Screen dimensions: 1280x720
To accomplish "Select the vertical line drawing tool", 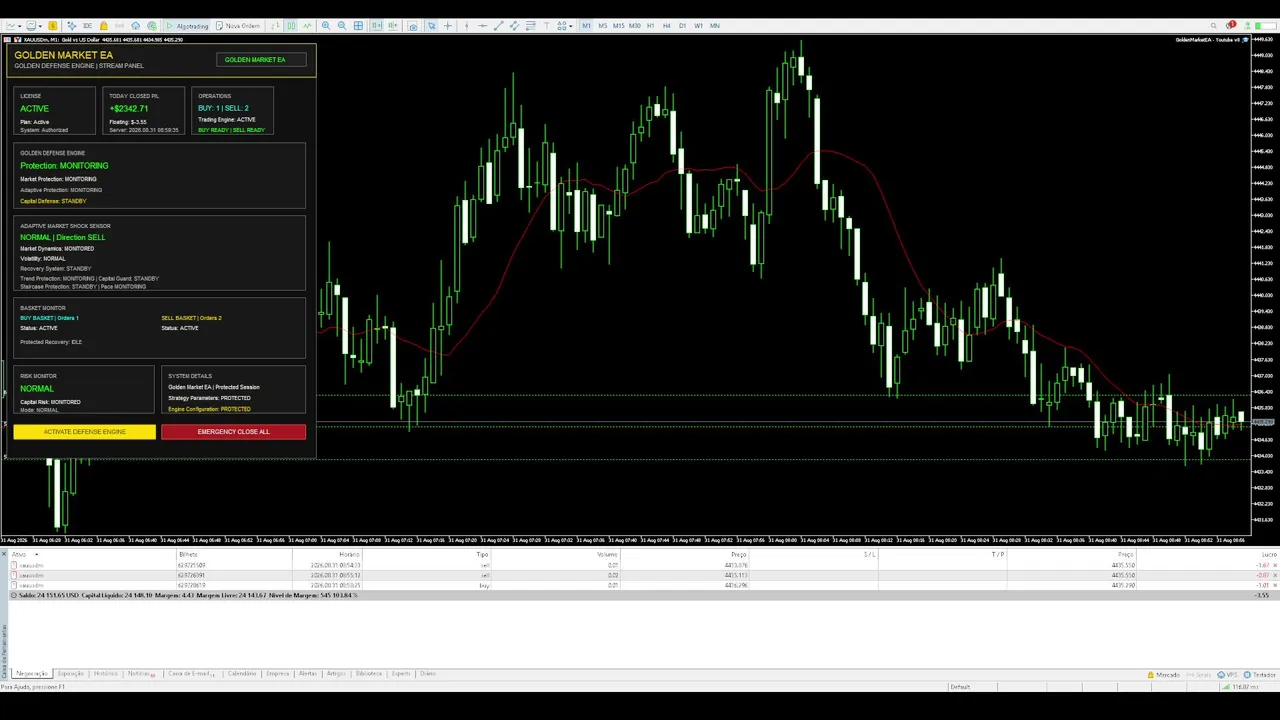I will point(466,25).
